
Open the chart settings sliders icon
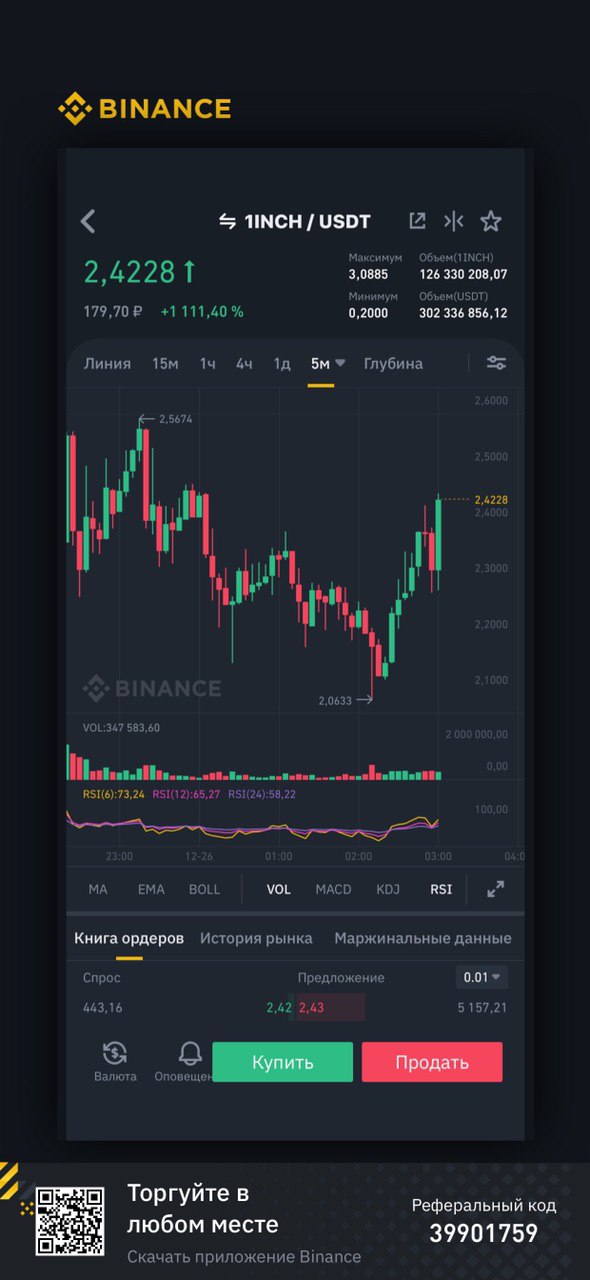click(496, 363)
